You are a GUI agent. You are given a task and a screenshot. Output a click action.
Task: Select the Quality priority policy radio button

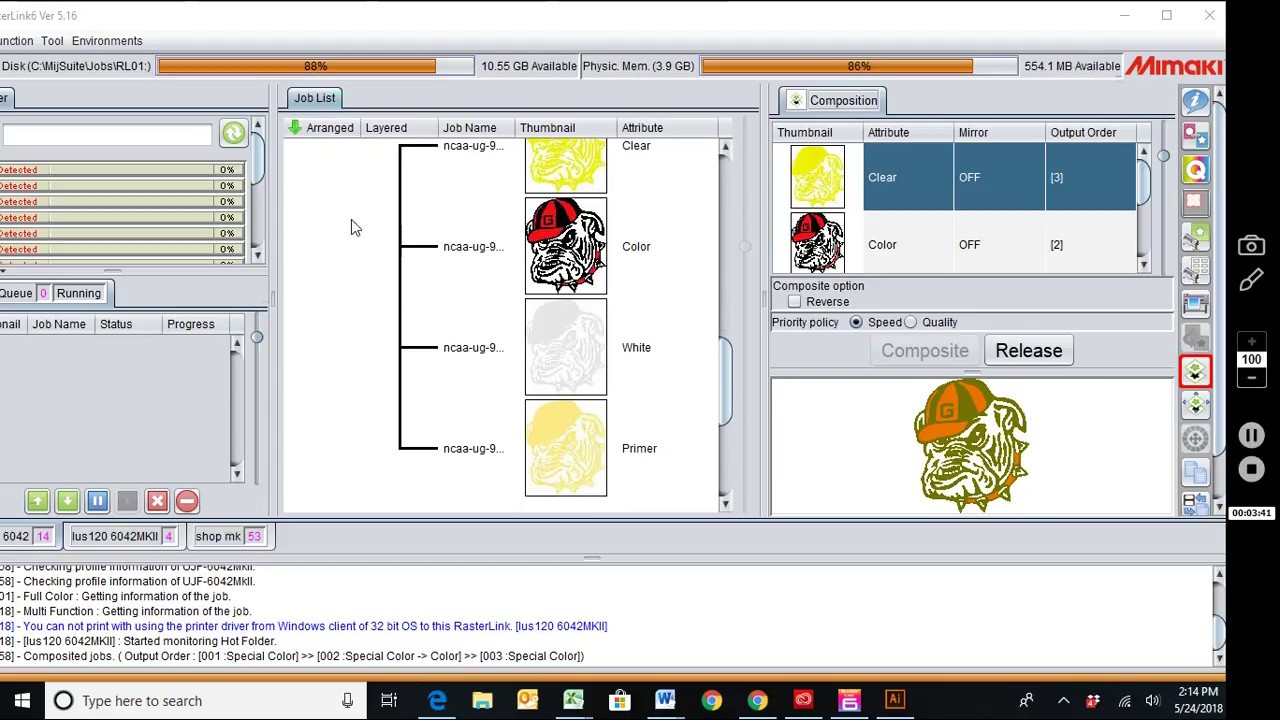pyautogui.click(x=910, y=322)
